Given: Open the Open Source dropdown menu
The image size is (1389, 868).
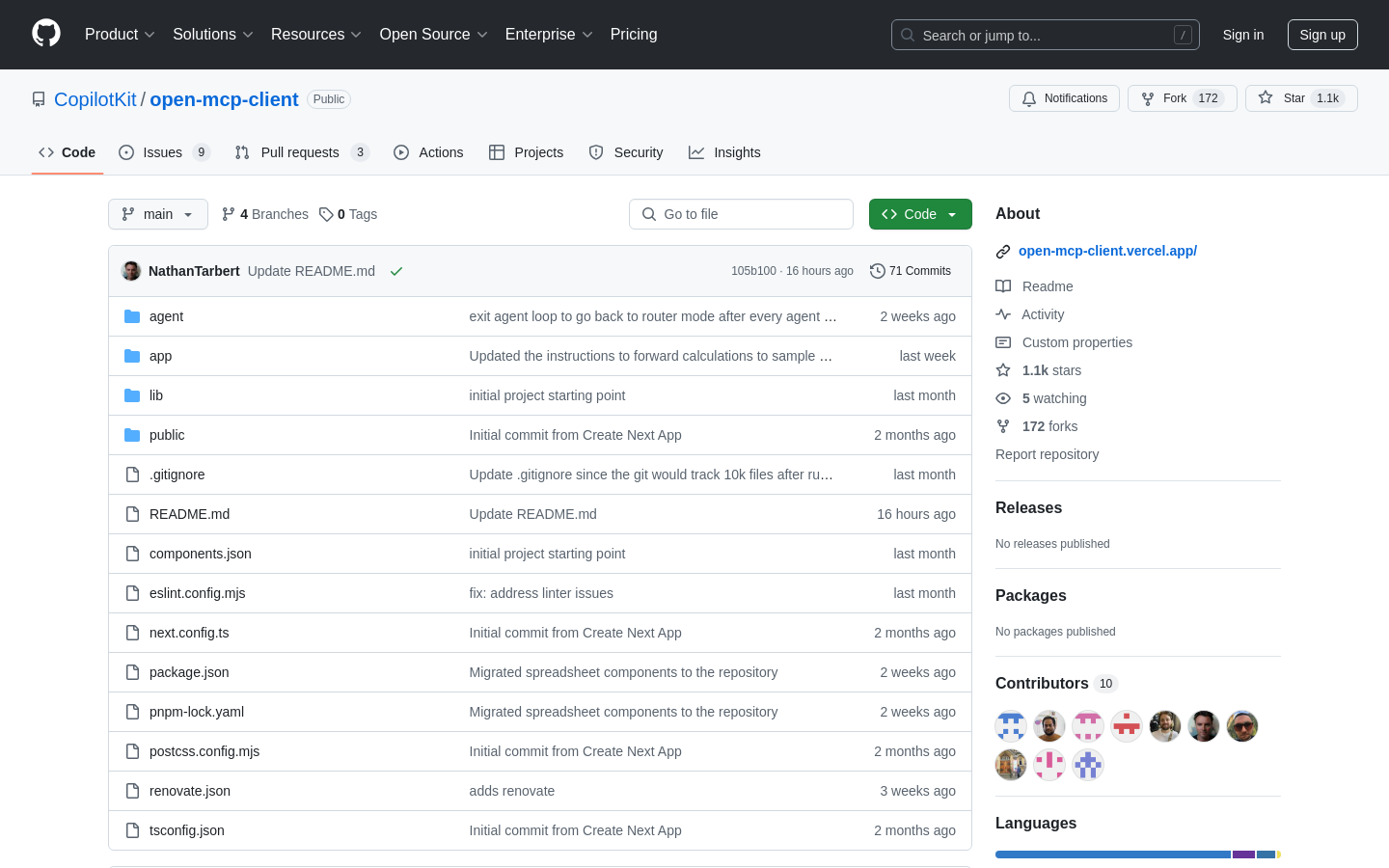Looking at the screenshot, I should coord(434,35).
